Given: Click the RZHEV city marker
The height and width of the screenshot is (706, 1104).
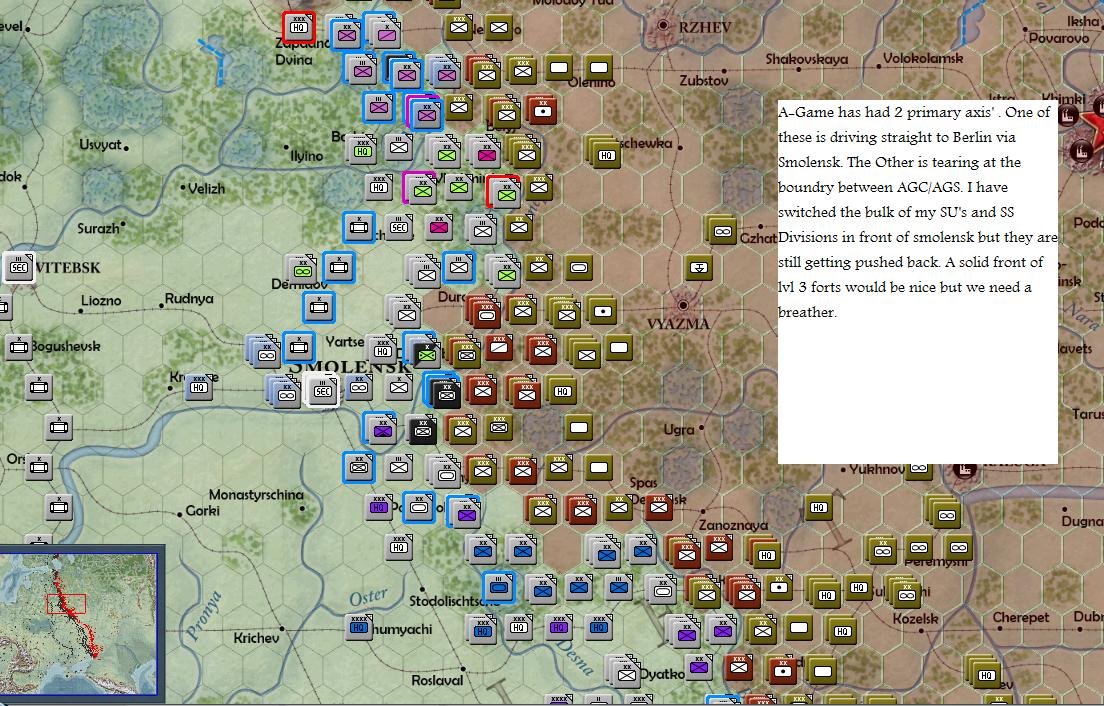Looking at the screenshot, I should 663,25.
